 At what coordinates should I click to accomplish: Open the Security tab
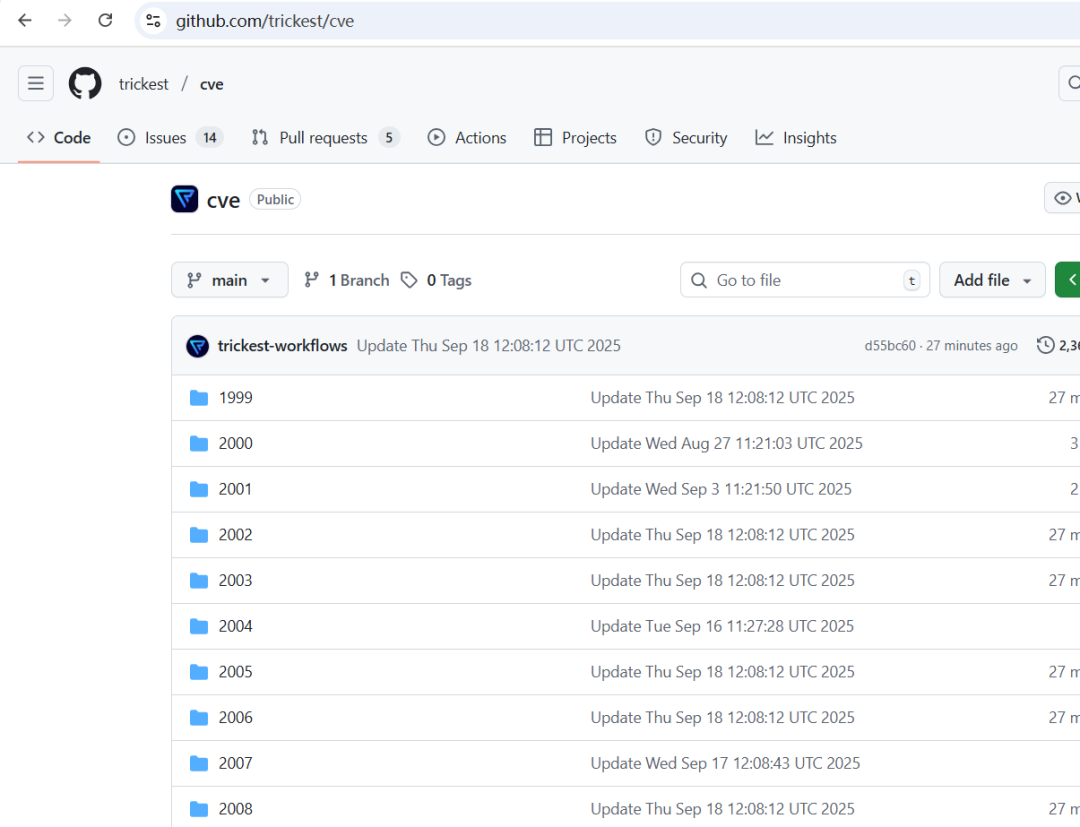pyautogui.click(x=686, y=138)
